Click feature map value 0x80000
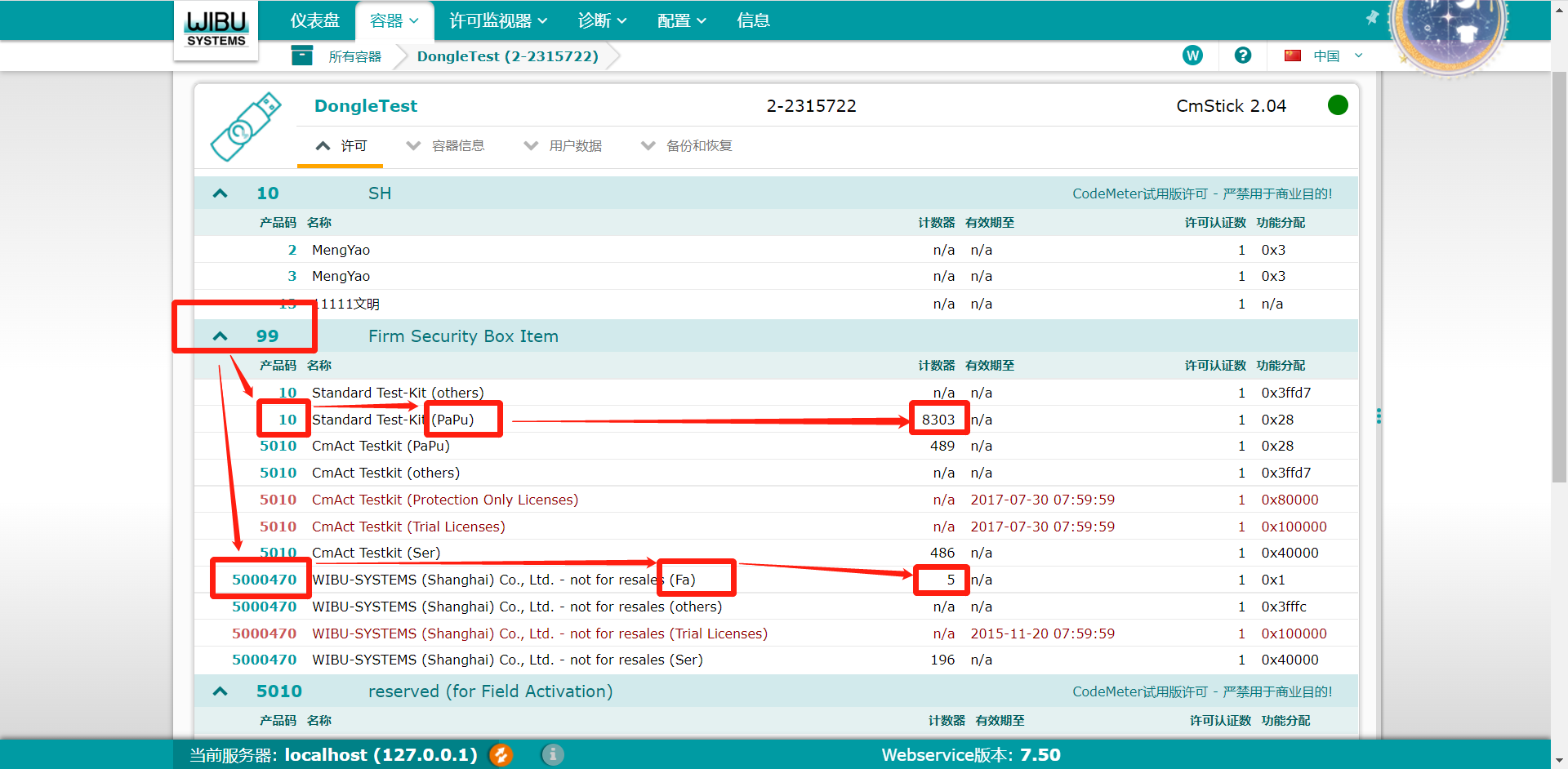 pyautogui.click(x=1290, y=500)
